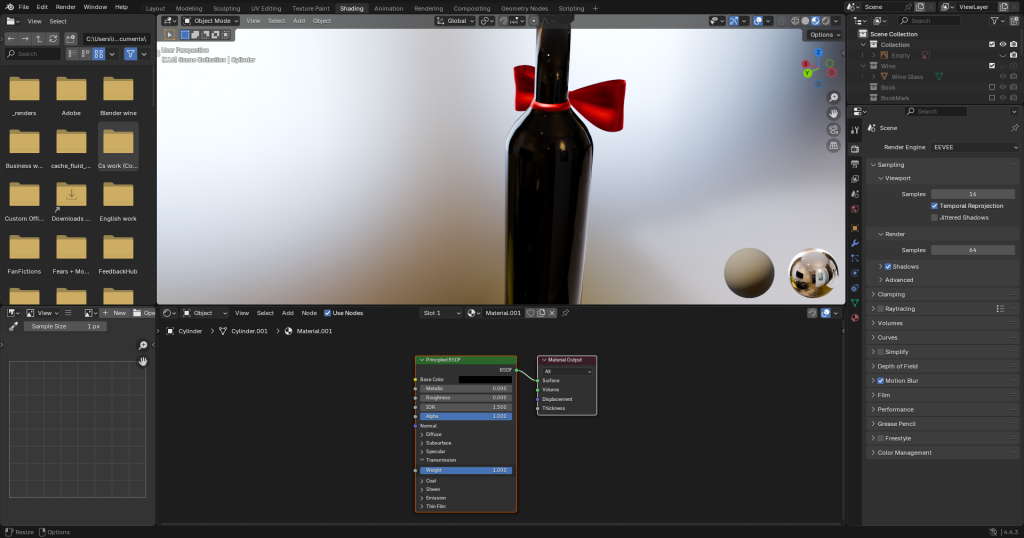Expand the Clamping panel

pos(891,295)
